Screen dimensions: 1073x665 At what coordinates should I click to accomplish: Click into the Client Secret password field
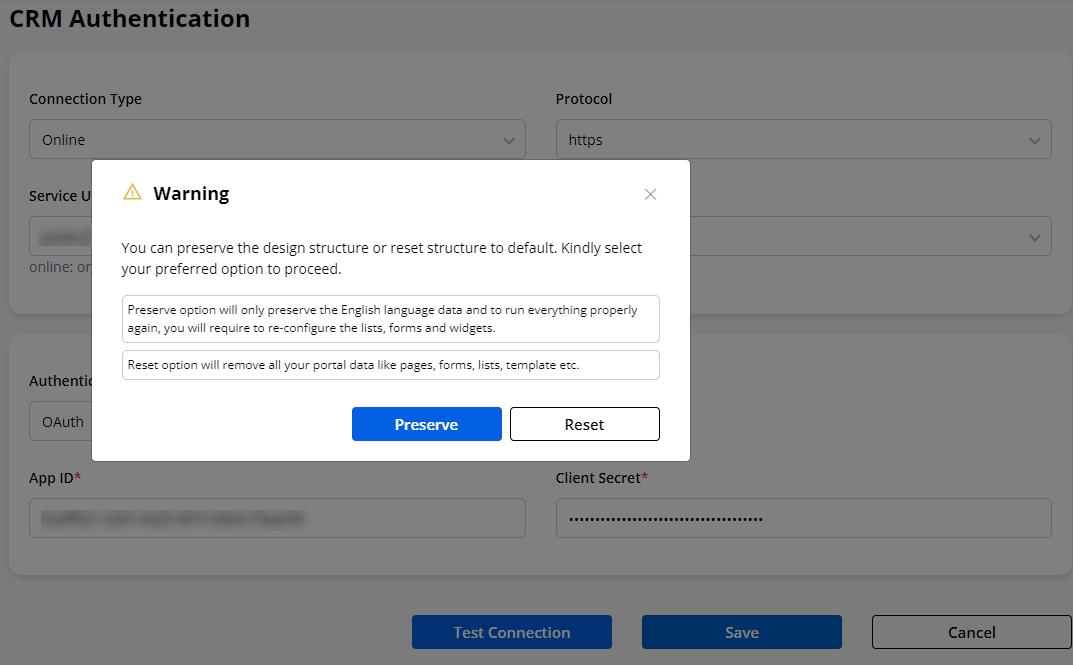803,518
